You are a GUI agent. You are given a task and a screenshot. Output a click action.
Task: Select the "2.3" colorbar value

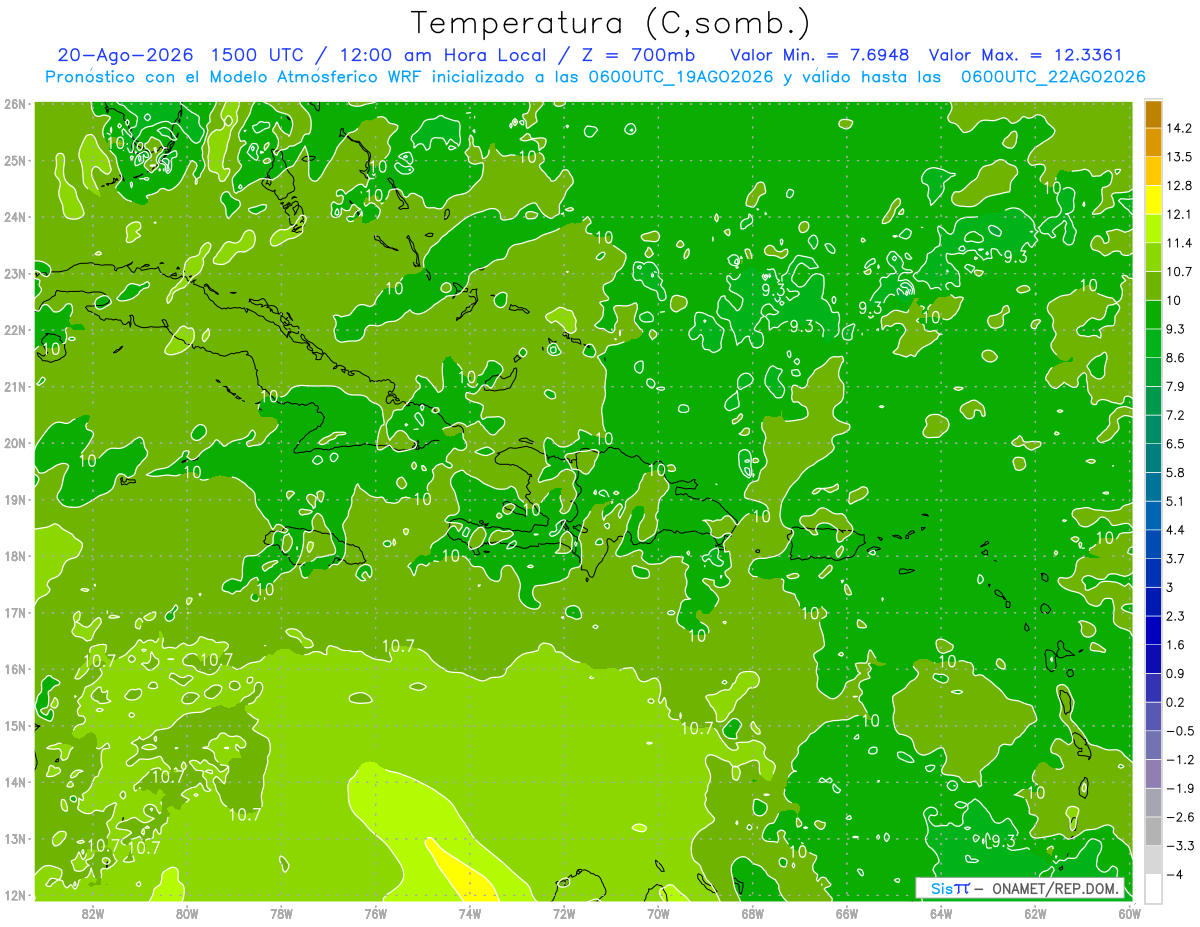coord(1176,616)
